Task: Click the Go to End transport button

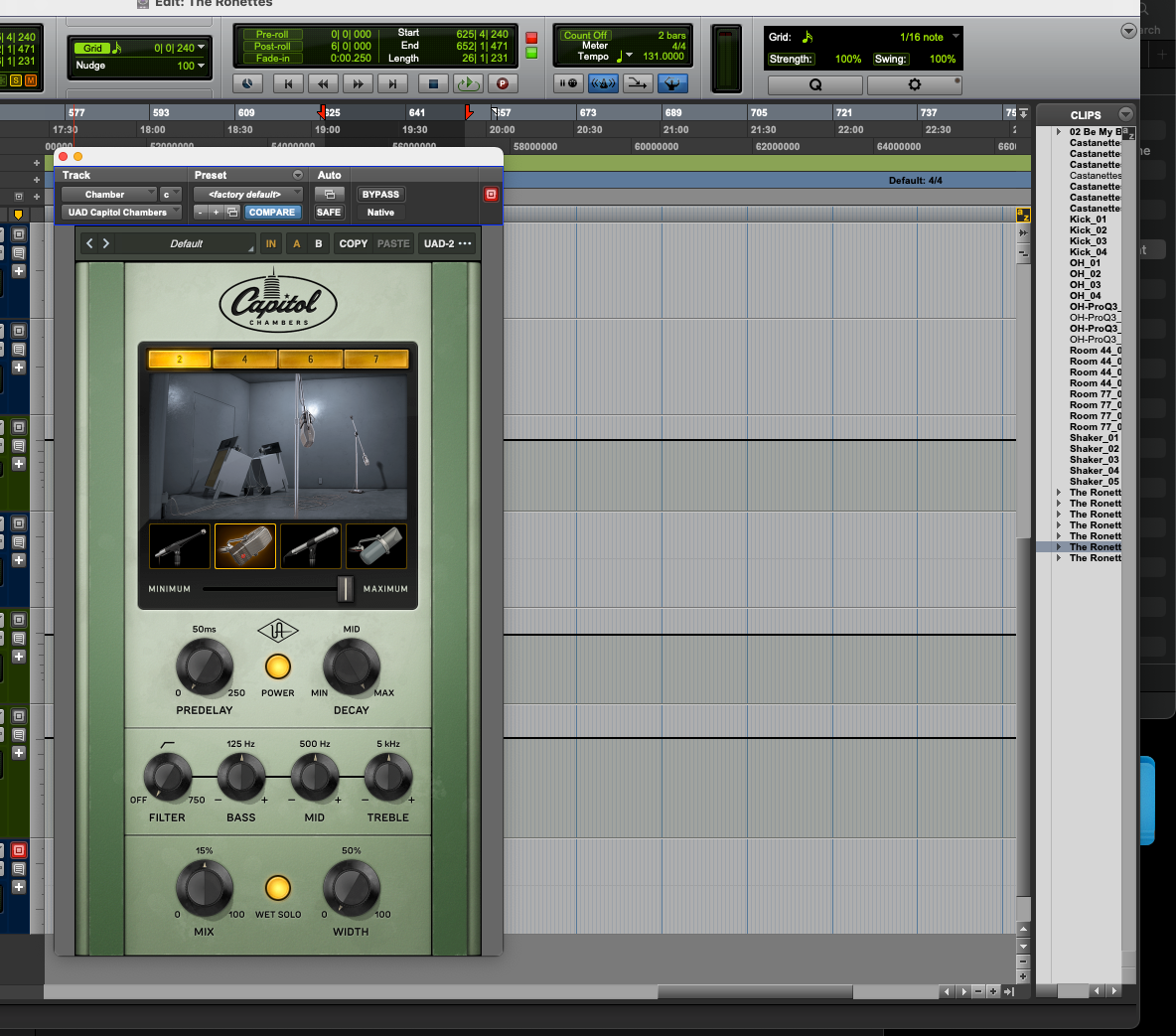Action: [392, 84]
